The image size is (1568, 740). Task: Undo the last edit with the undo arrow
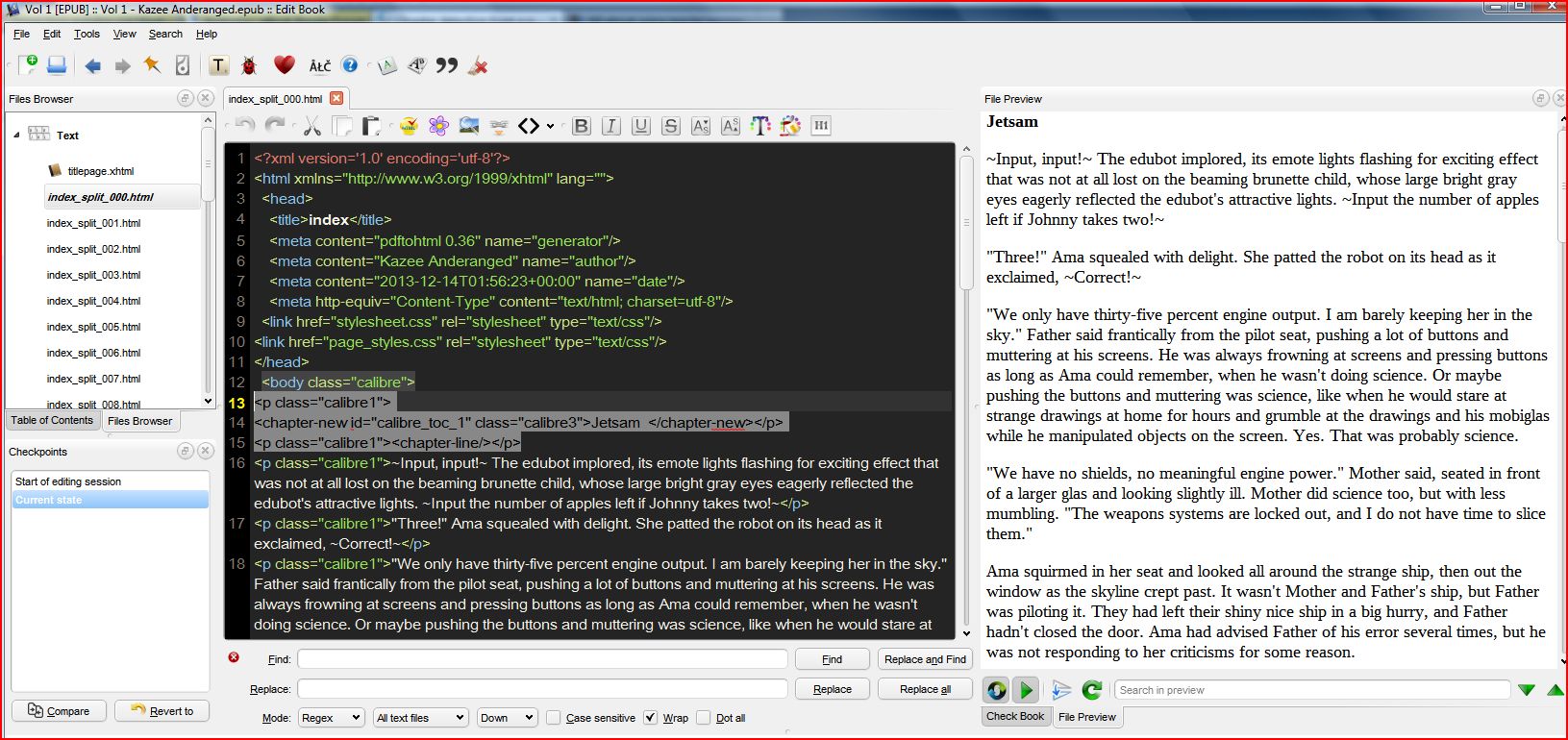coord(244,126)
